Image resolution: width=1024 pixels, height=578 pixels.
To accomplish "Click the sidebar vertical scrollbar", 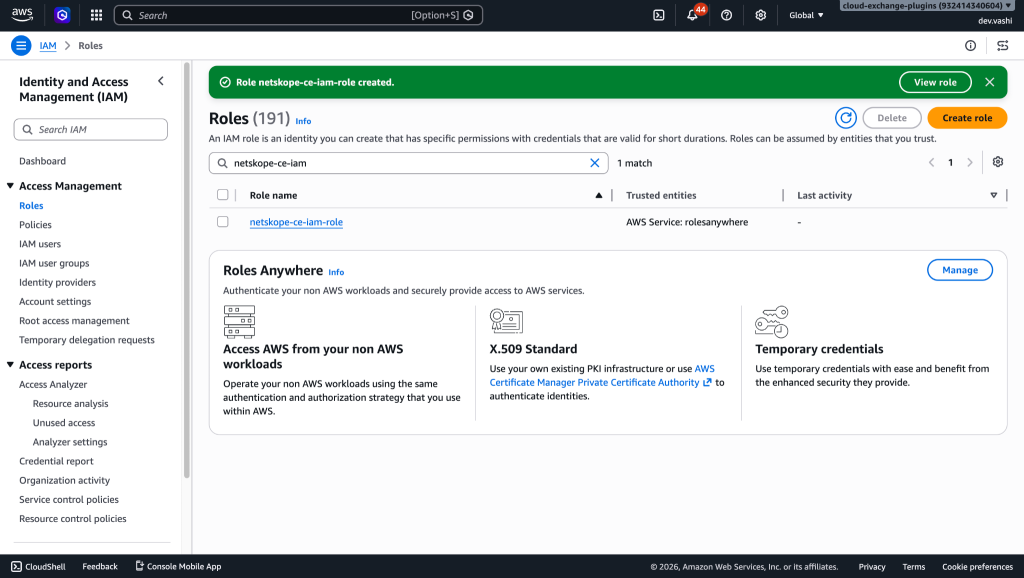I will point(187,271).
